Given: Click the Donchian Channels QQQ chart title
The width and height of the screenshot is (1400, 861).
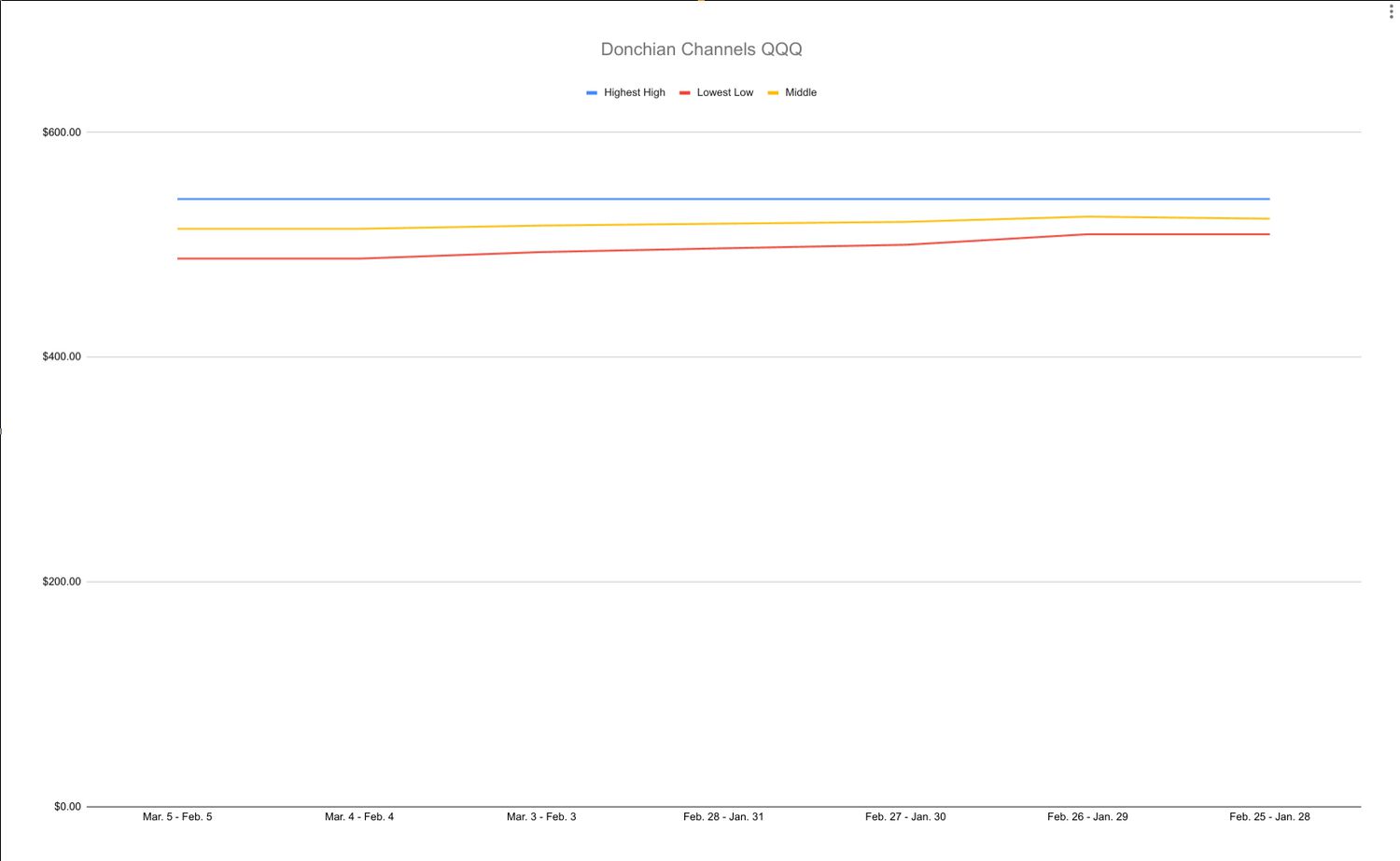Looking at the screenshot, I should (x=701, y=49).
